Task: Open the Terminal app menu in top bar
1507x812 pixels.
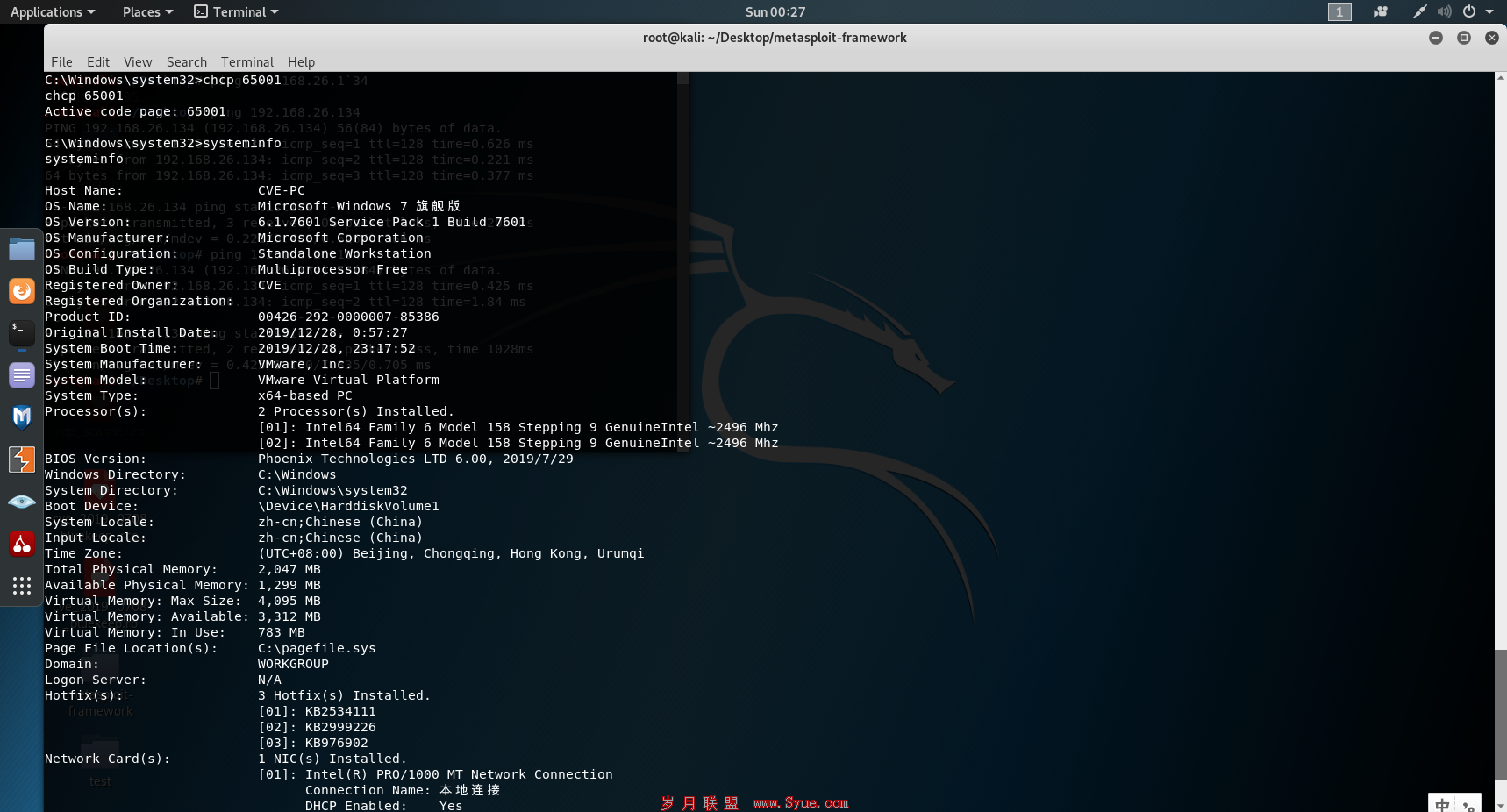Action: [x=237, y=11]
